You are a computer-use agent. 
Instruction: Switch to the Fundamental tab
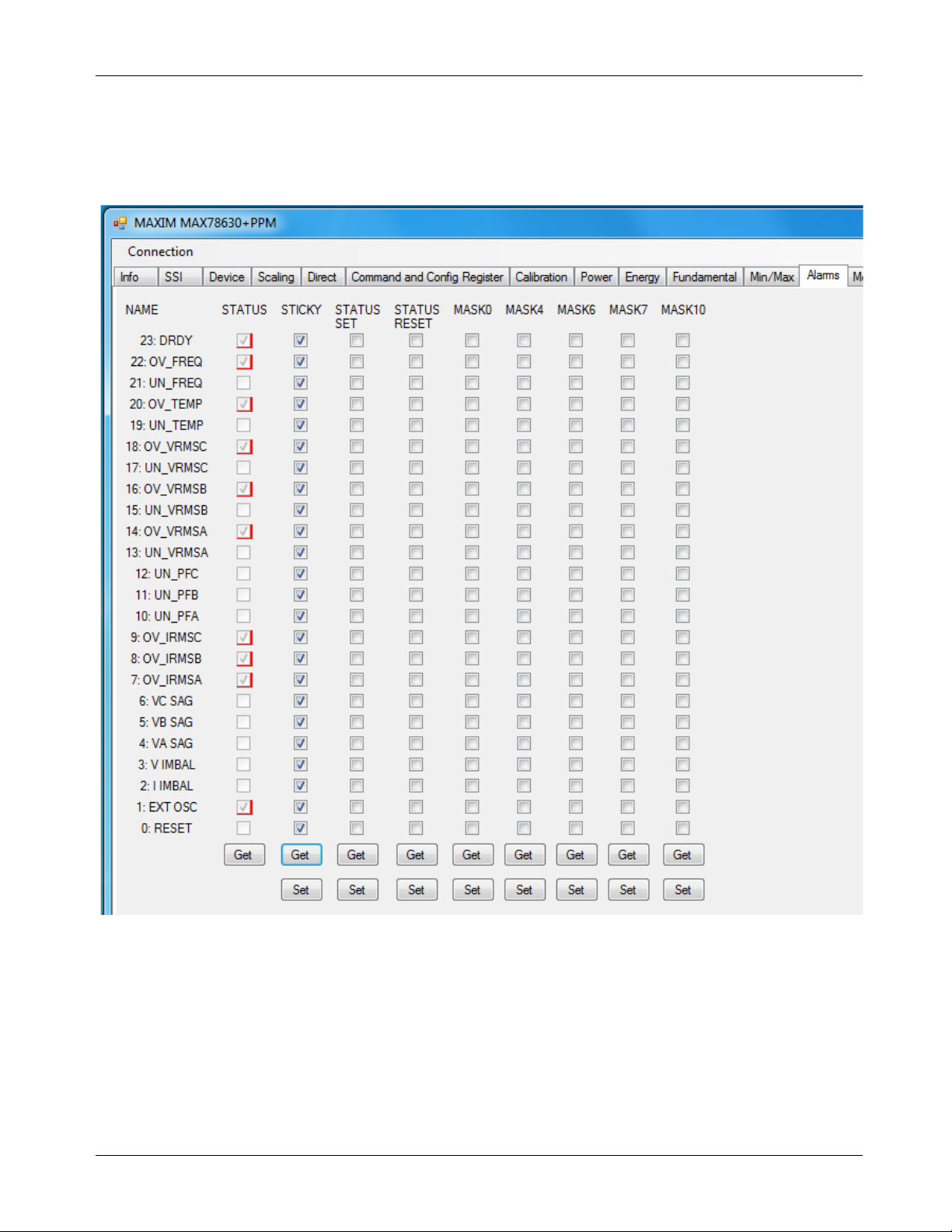(x=705, y=277)
